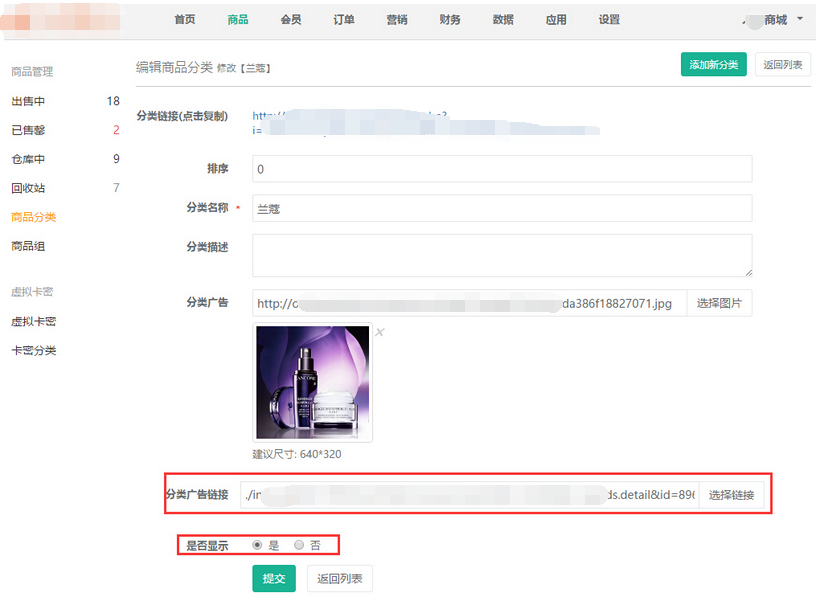Click the 排序 input field

[501, 169]
